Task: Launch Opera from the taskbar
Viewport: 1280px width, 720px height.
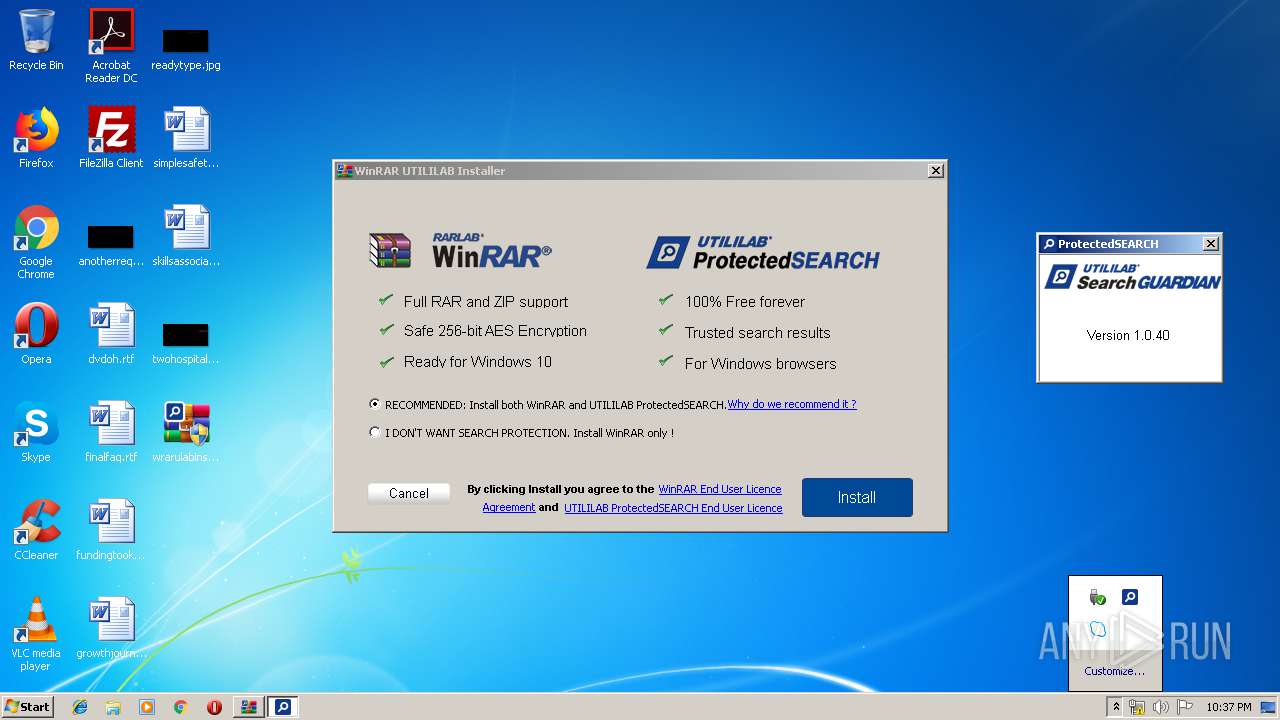Action: 214,707
